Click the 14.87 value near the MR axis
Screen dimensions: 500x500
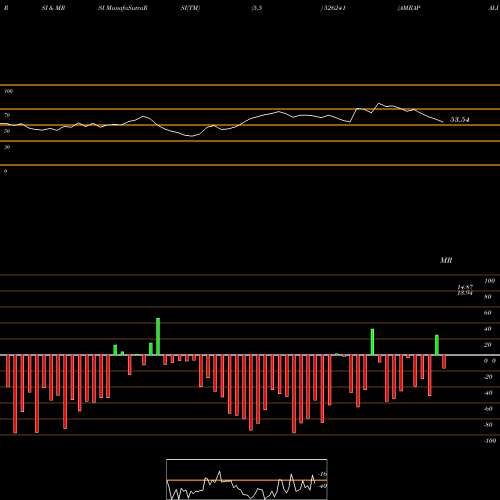pos(465,287)
